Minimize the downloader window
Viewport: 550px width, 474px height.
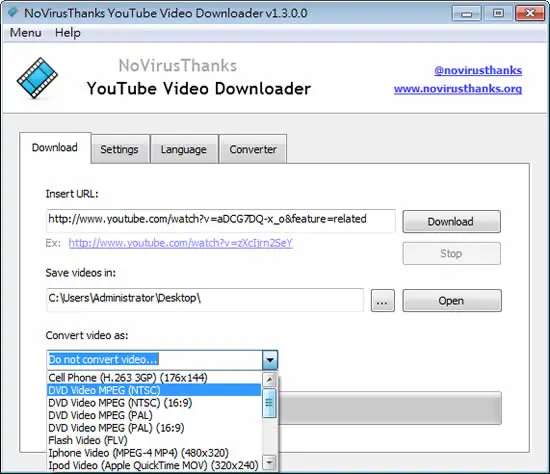467,13
